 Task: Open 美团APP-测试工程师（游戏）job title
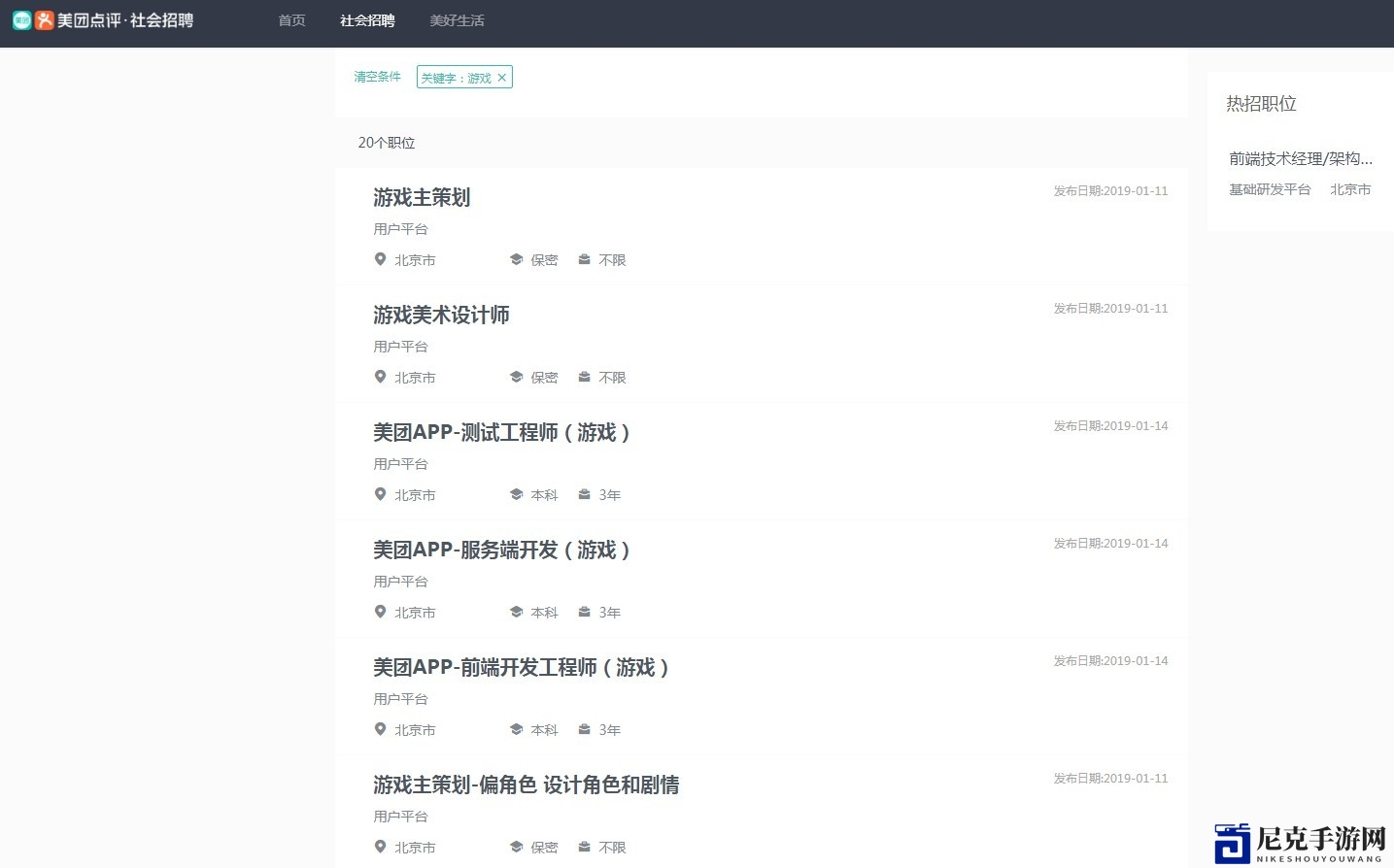tap(501, 432)
